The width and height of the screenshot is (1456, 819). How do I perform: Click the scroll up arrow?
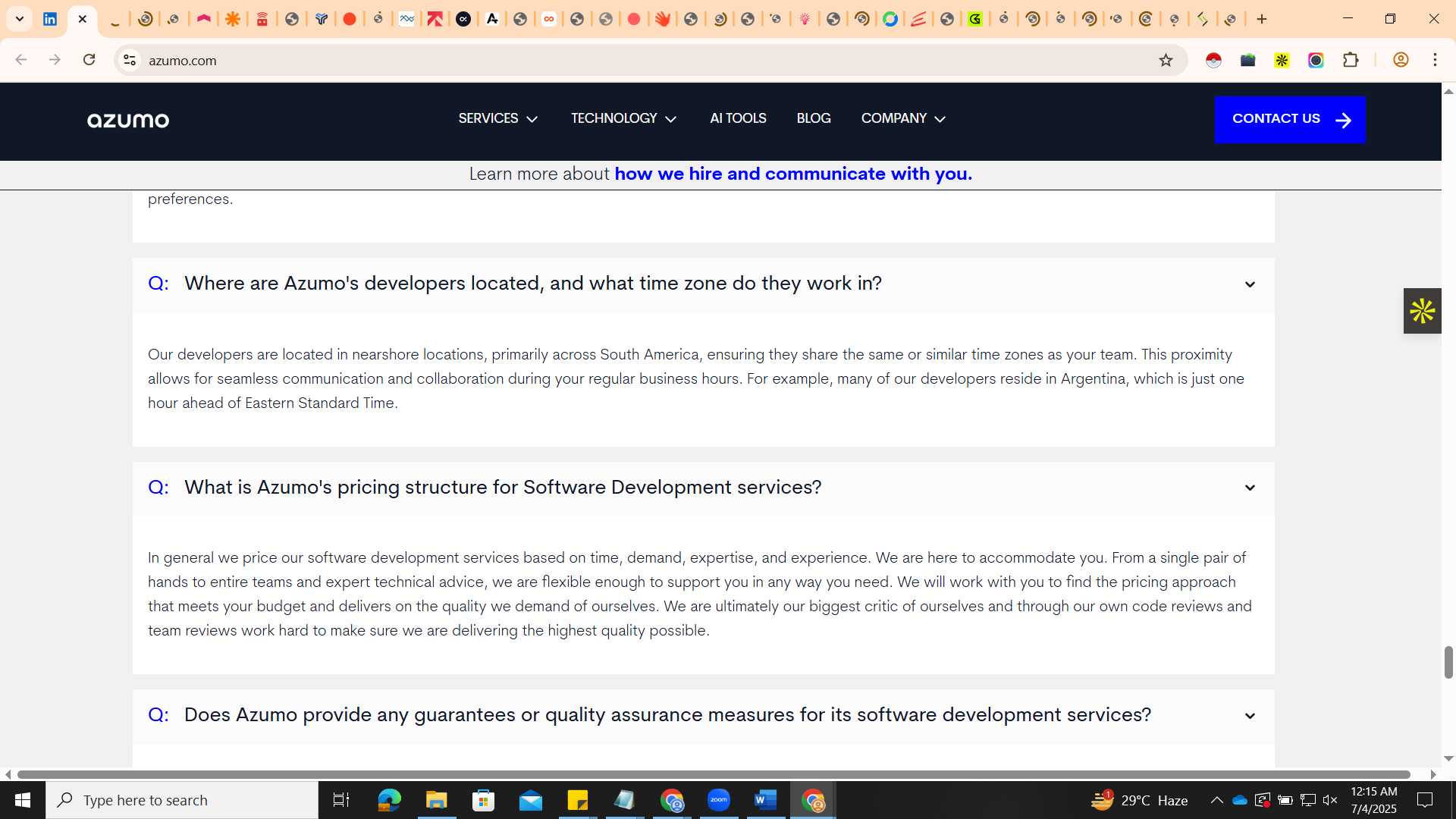1448,91
